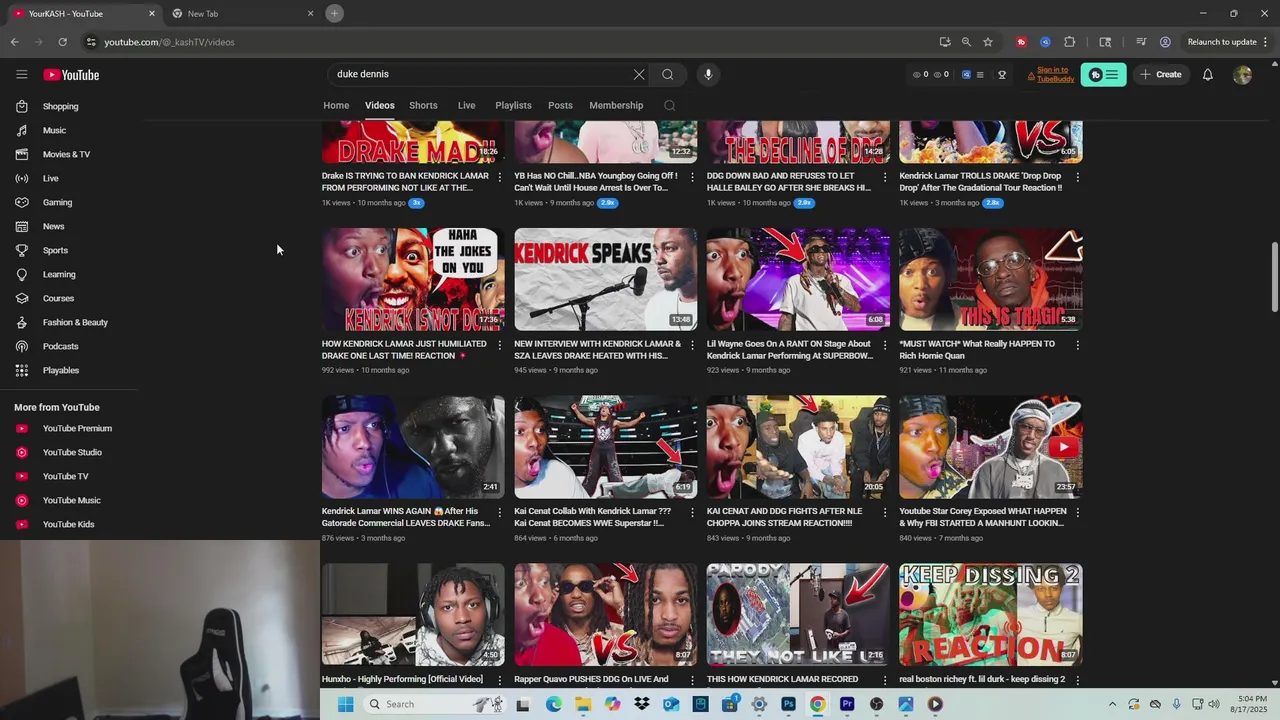The width and height of the screenshot is (1280, 720).
Task: Open a new browser tab with plus
Action: tap(335, 13)
